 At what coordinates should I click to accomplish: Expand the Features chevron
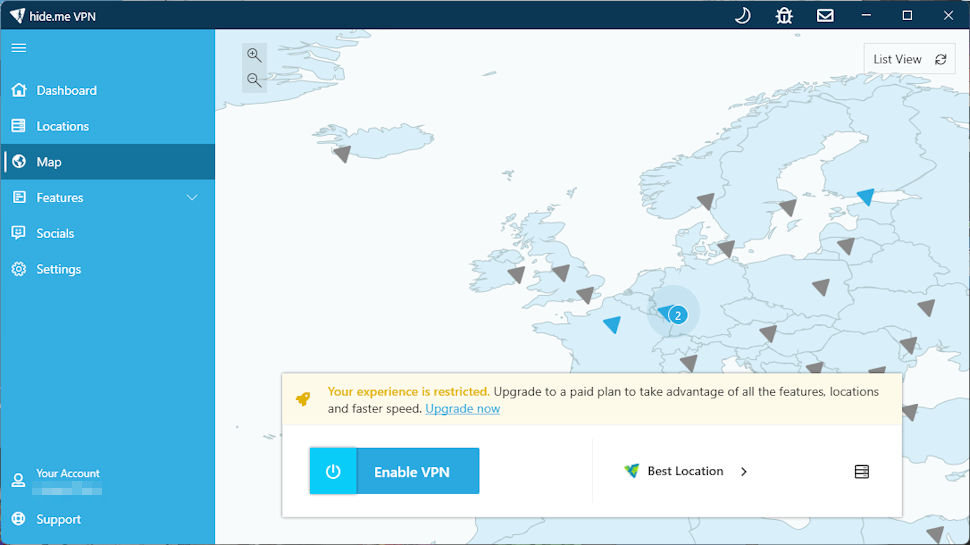point(192,198)
